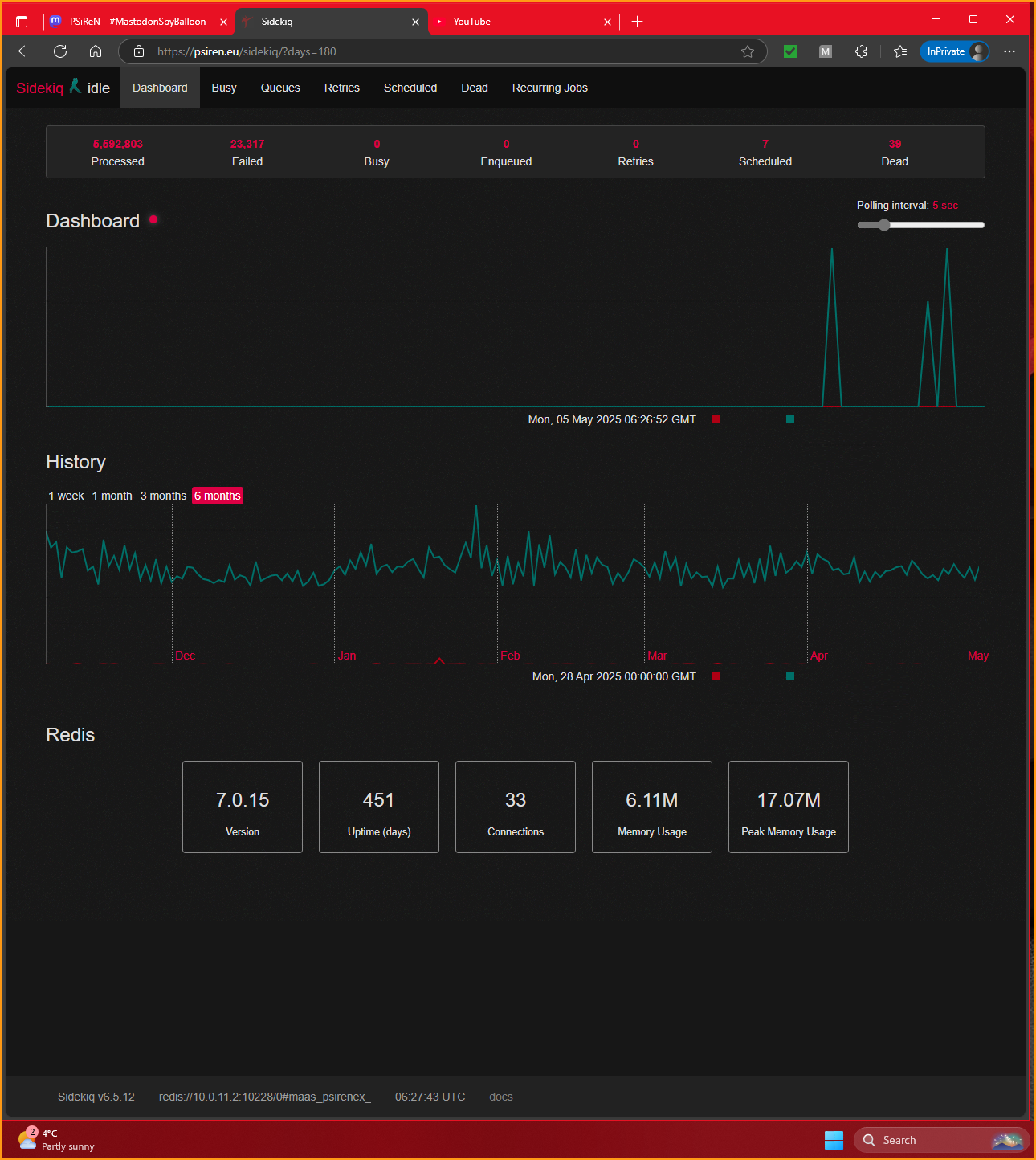Open the browser home page icon
Image resolution: width=1036 pixels, height=1160 pixels.
[96, 51]
